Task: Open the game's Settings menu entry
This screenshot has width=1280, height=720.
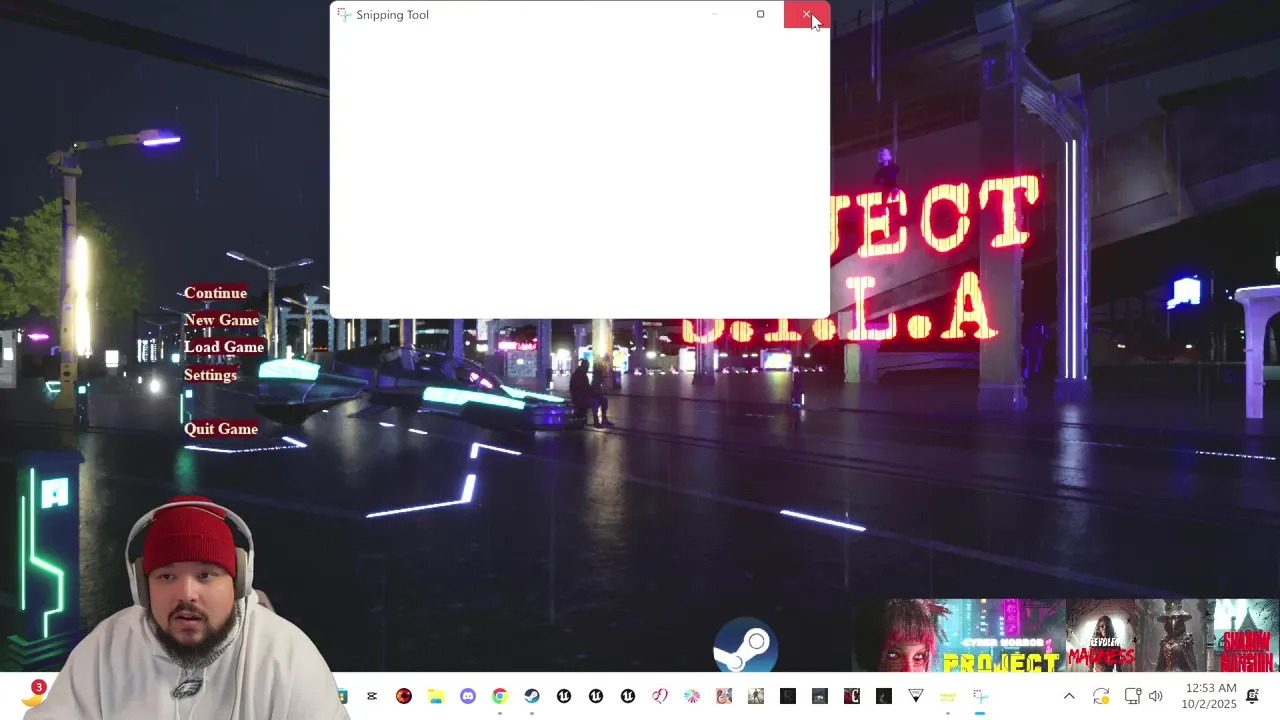Action: (210, 375)
